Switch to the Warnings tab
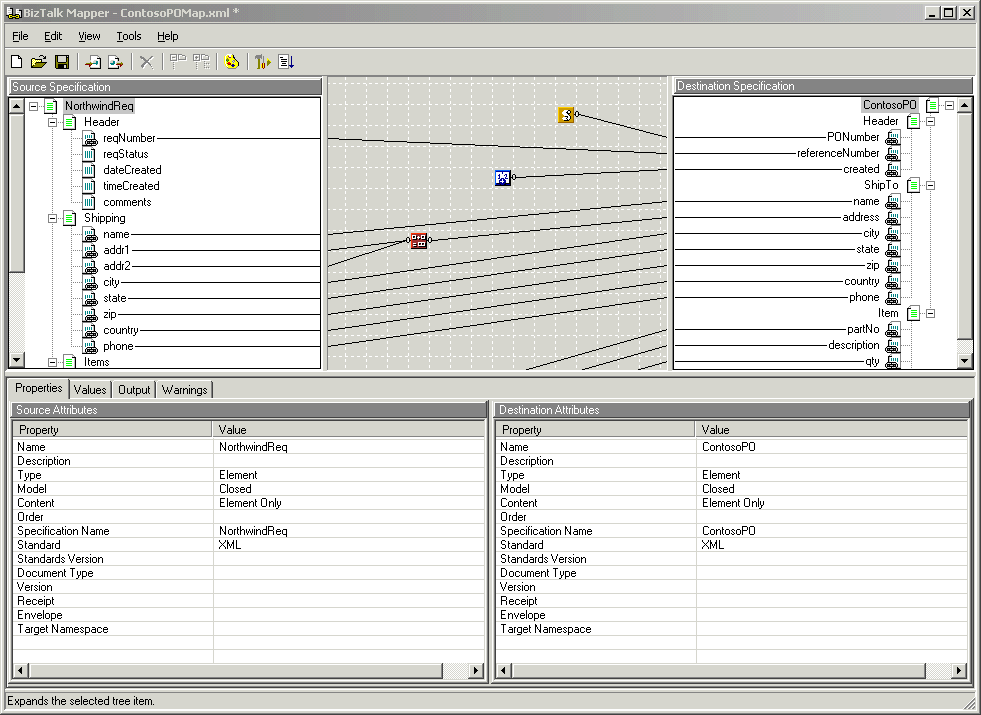 pos(185,390)
